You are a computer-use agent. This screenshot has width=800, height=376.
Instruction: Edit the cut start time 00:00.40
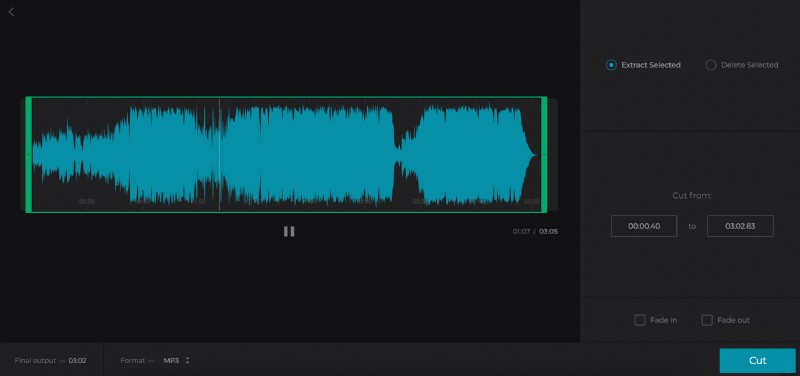tap(644, 226)
